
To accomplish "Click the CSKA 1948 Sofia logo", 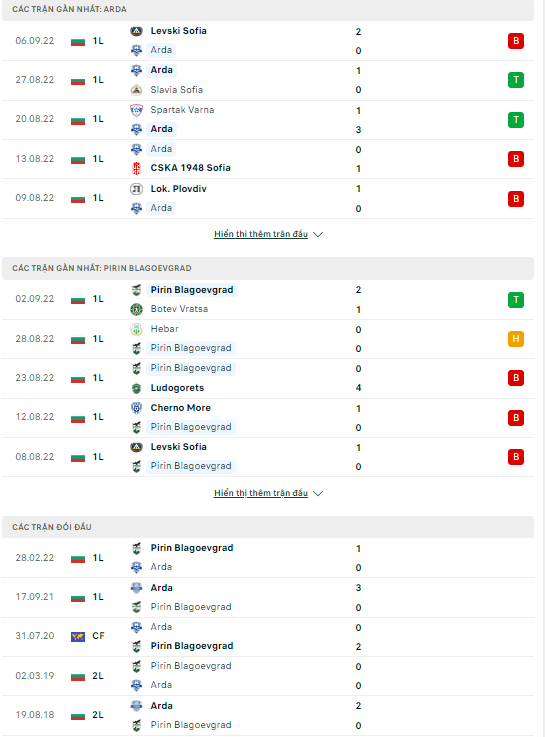I will coord(136,168).
